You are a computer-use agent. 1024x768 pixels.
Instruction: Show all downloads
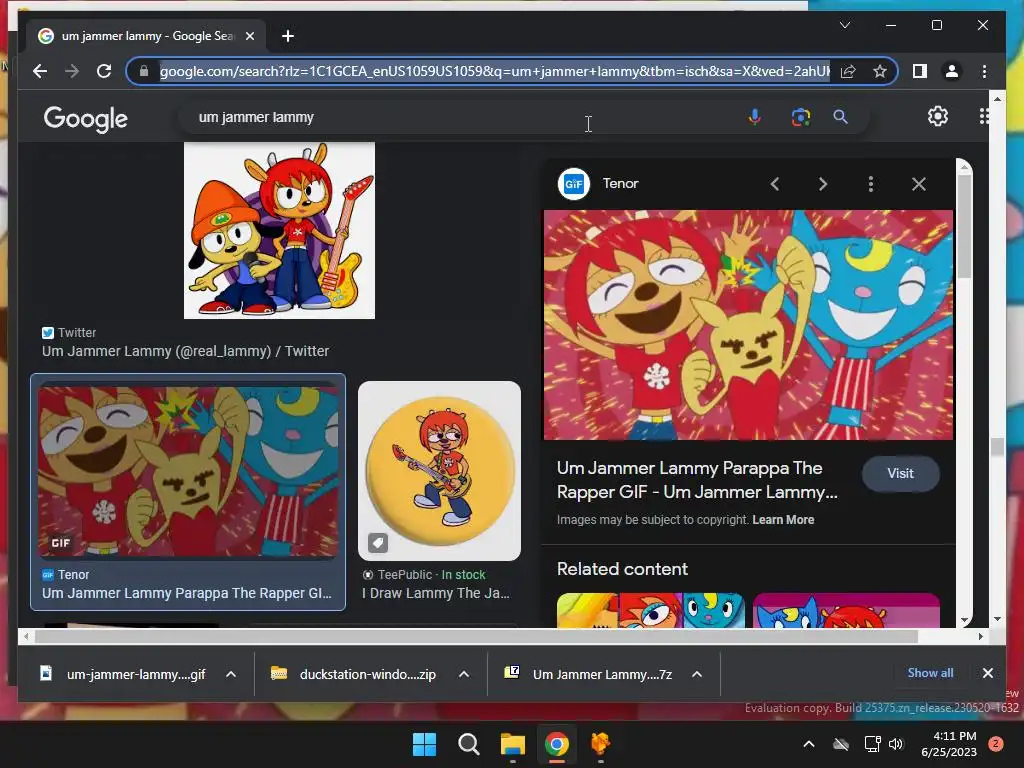tap(930, 673)
